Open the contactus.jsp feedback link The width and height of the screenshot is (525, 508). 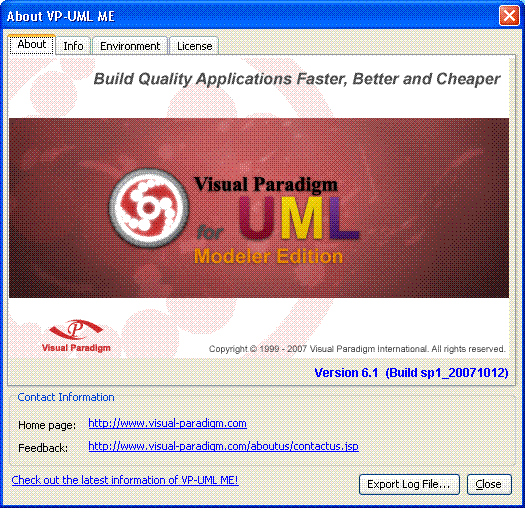(223, 446)
